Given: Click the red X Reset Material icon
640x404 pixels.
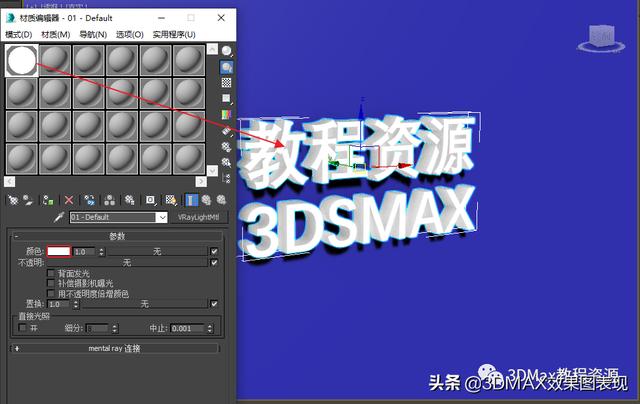Looking at the screenshot, I should click(69, 200).
